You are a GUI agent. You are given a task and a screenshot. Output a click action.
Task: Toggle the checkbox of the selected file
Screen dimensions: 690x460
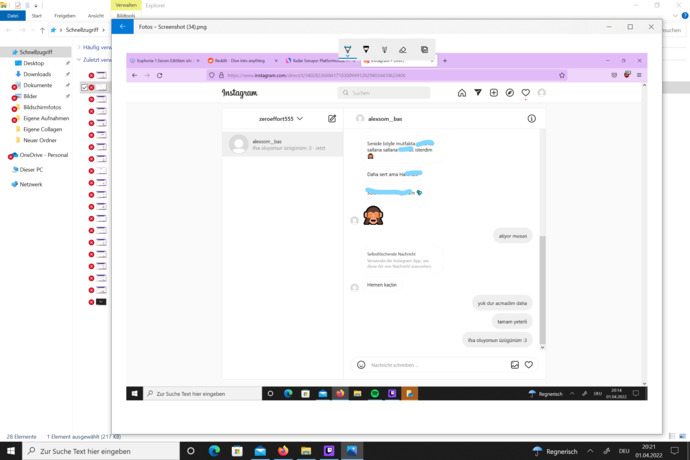84,87
